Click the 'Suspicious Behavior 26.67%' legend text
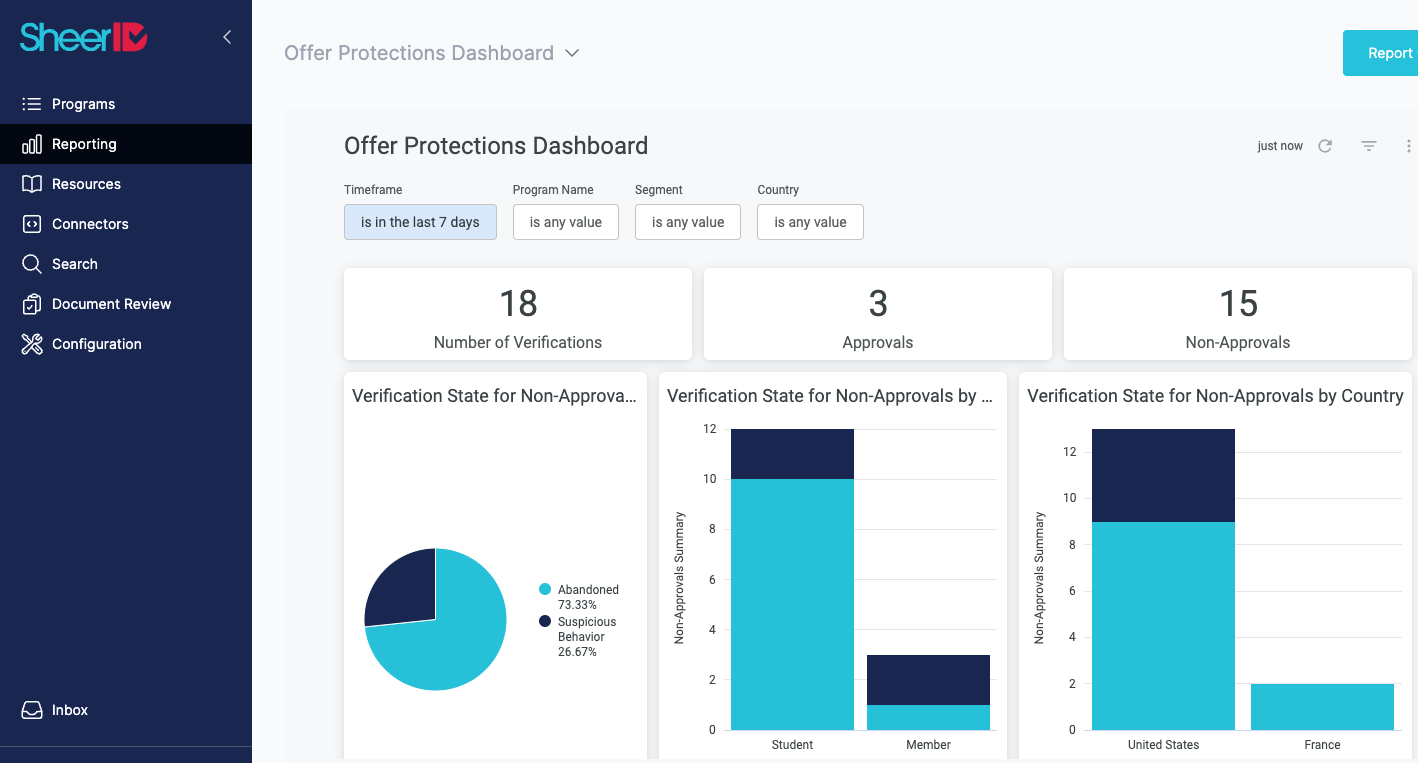Image resolution: width=1418 pixels, height=763 pixels. coord(587,637)
